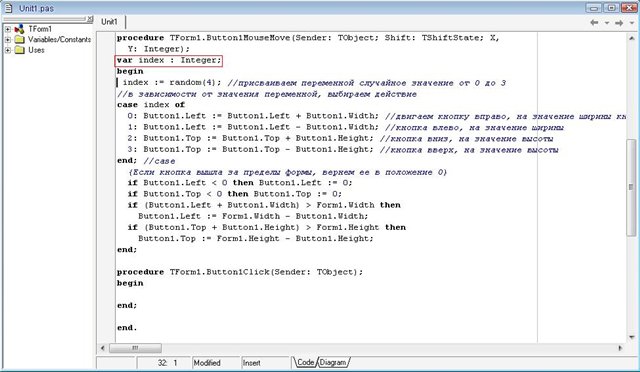Image resolution: width=640 pixels, height=372 pixels.
Task: Click the horizontal scrollbar thumb
Action: pyautogui.click(x=135, y=348)
